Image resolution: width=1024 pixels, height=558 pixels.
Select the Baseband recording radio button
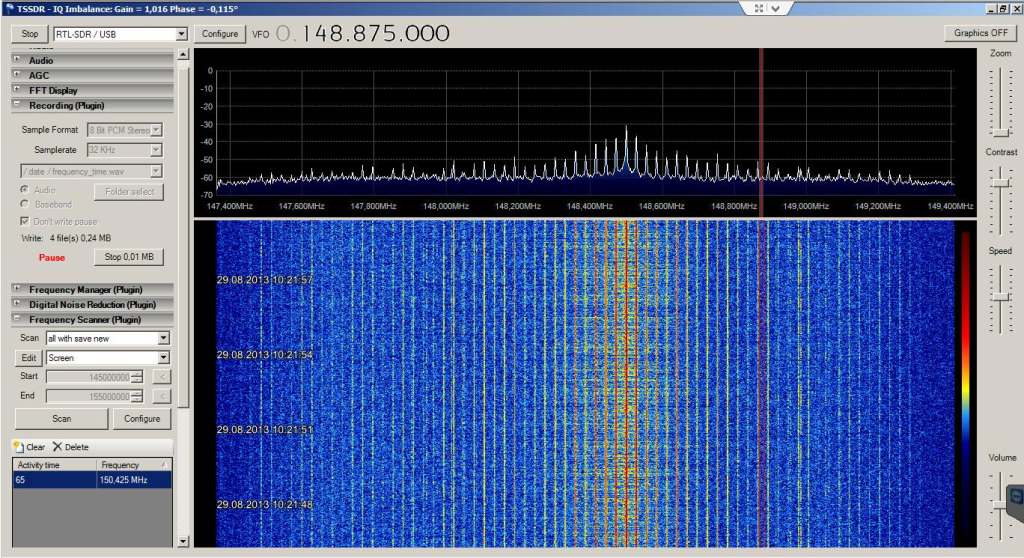pos(24,205)
